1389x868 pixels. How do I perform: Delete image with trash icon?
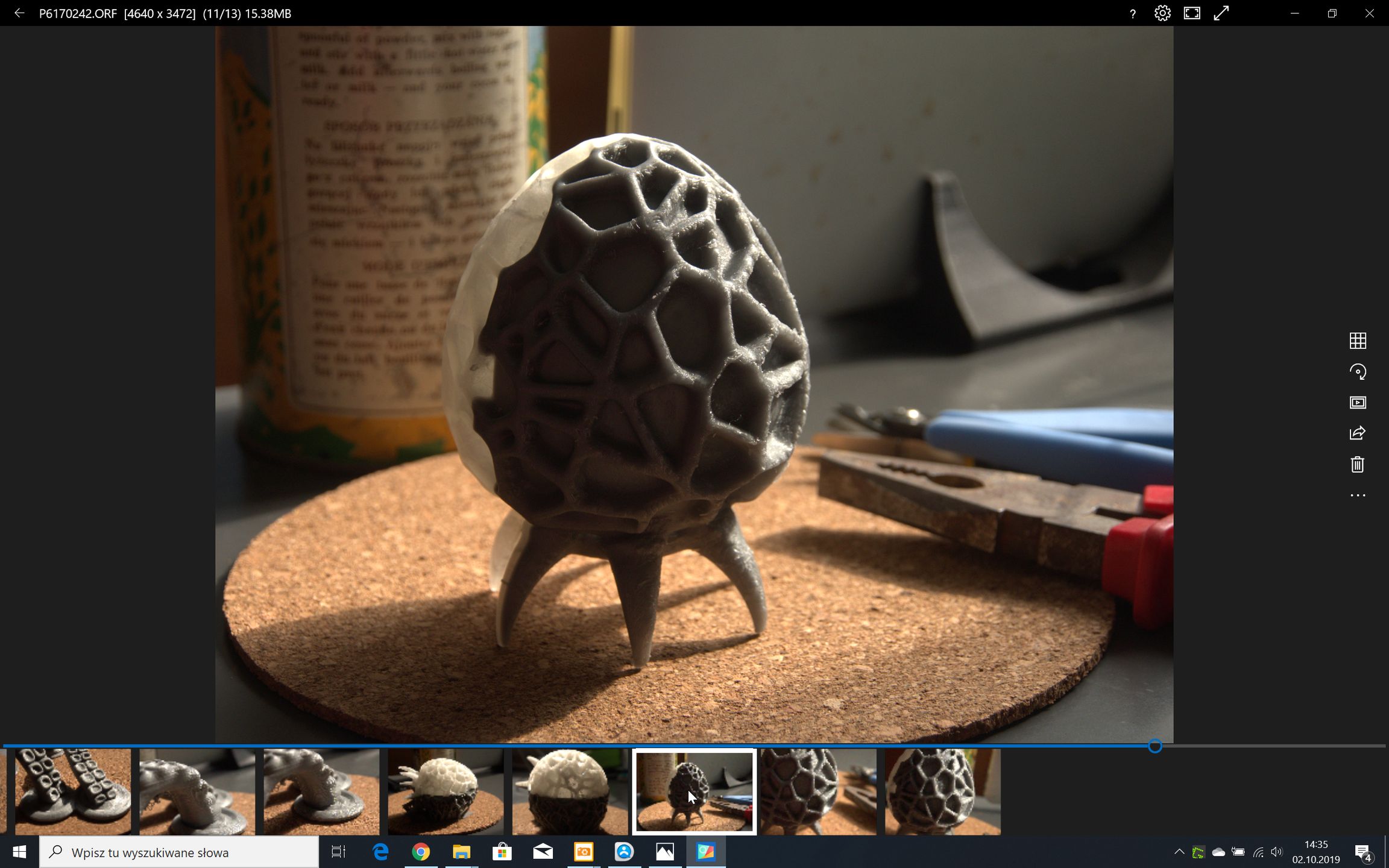point(1358,464)
